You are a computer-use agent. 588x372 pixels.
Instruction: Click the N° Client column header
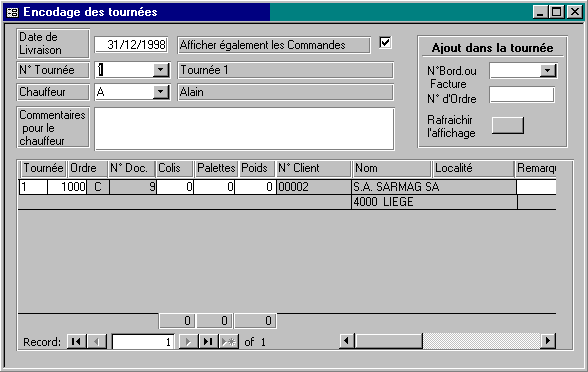[x=314, y=168]
